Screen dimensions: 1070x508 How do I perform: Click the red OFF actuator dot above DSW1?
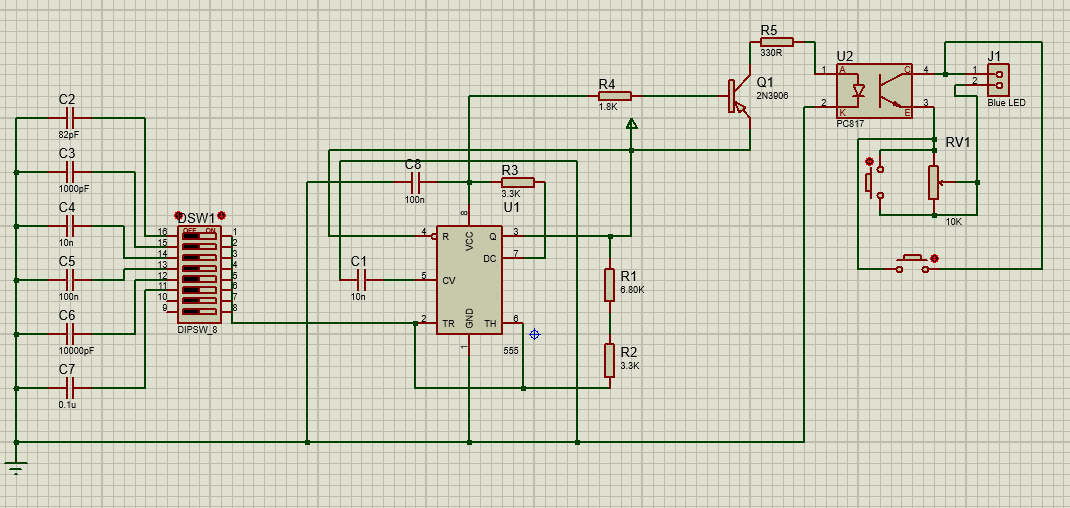[x=178, y=215]
